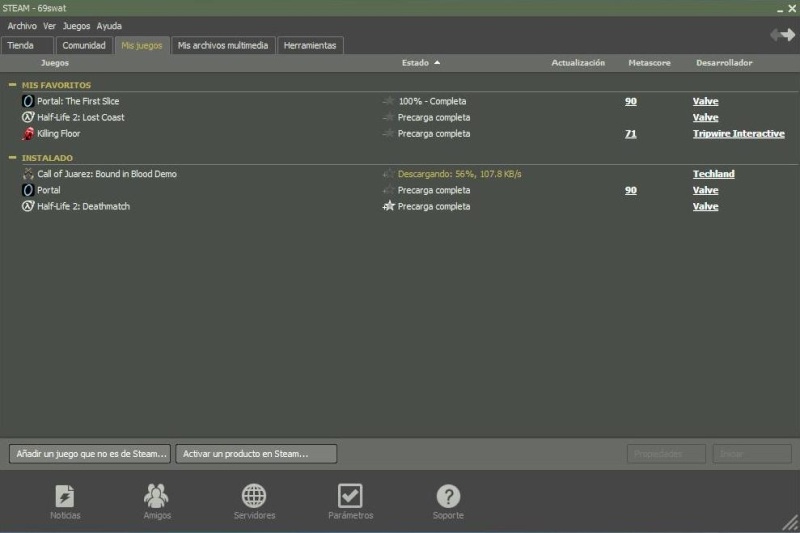This screenshot has width=800, height=533.
Task: Switch to the Tienda tab
Action: click(27, 45)
